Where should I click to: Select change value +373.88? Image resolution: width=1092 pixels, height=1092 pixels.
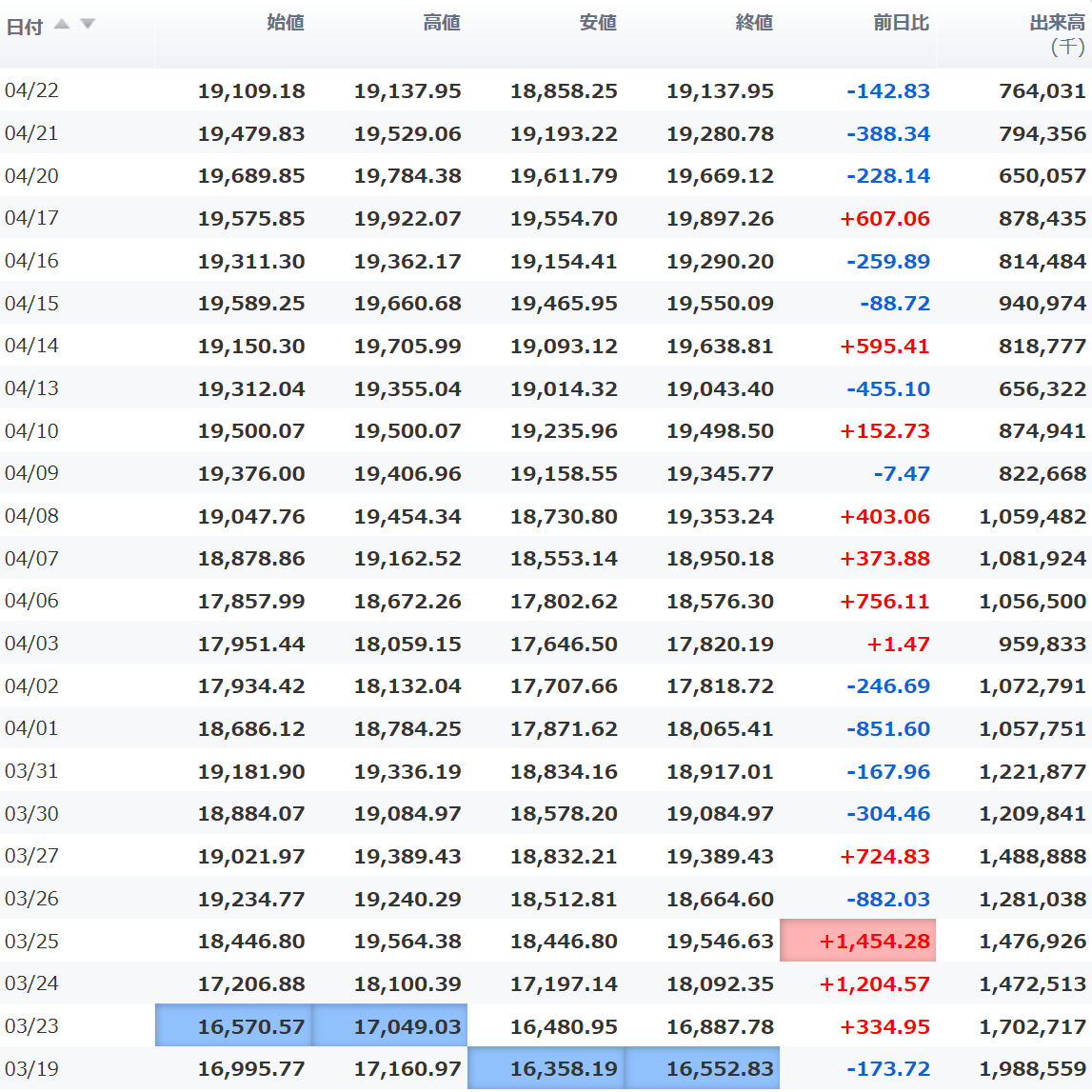point(885,559)
